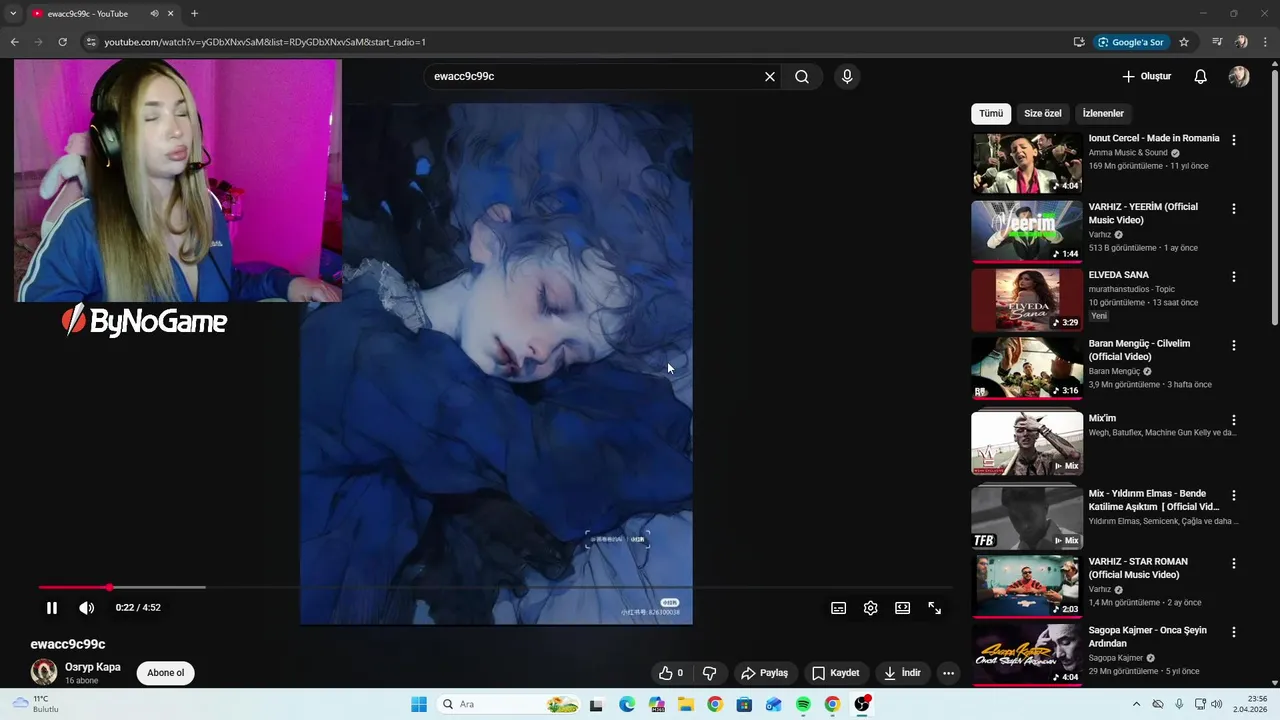This screenshot has width=1280, height=720.
Task: Open the install app icon in the address bar
Action: click(1079, 42)
